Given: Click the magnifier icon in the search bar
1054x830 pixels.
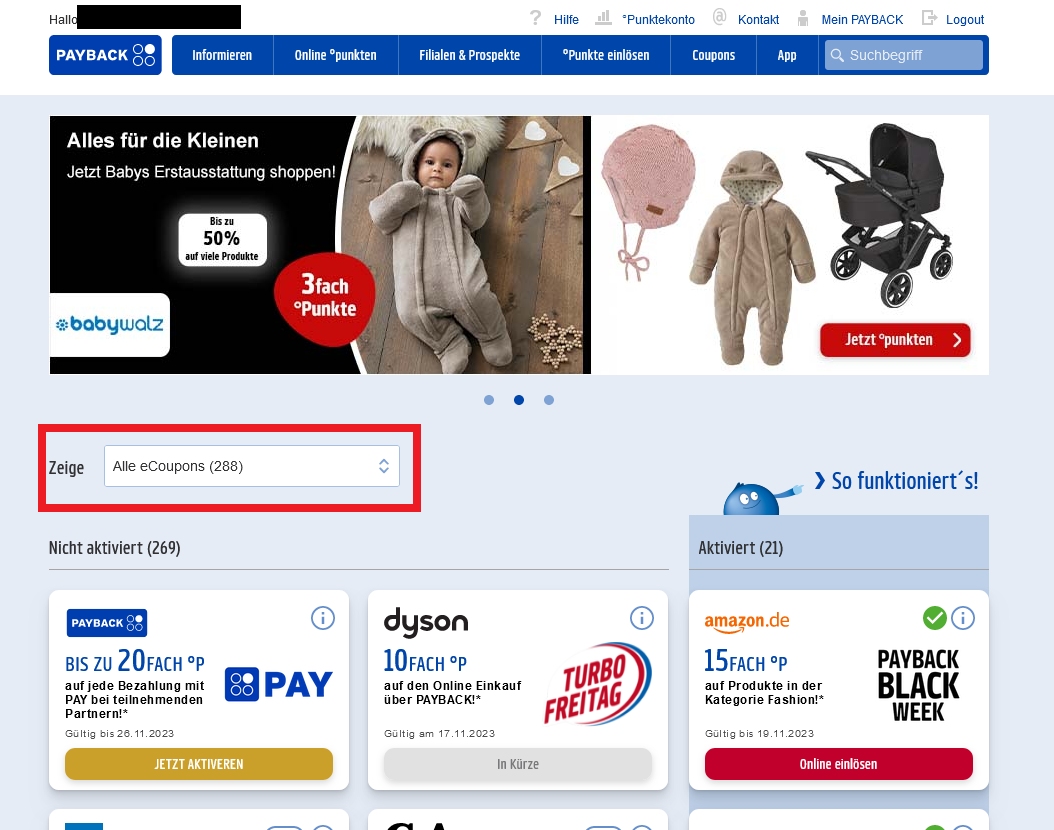Looking at the screenshot, I should [x=838, y=55].
